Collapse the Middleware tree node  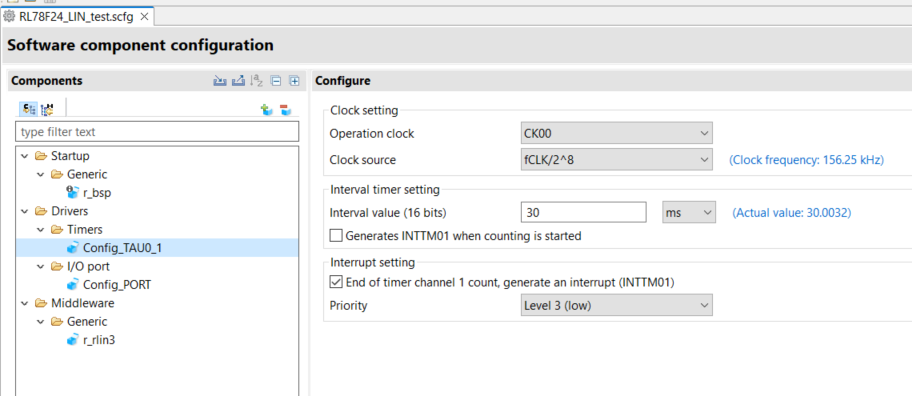pyautogui.click(x=24, y=303)
